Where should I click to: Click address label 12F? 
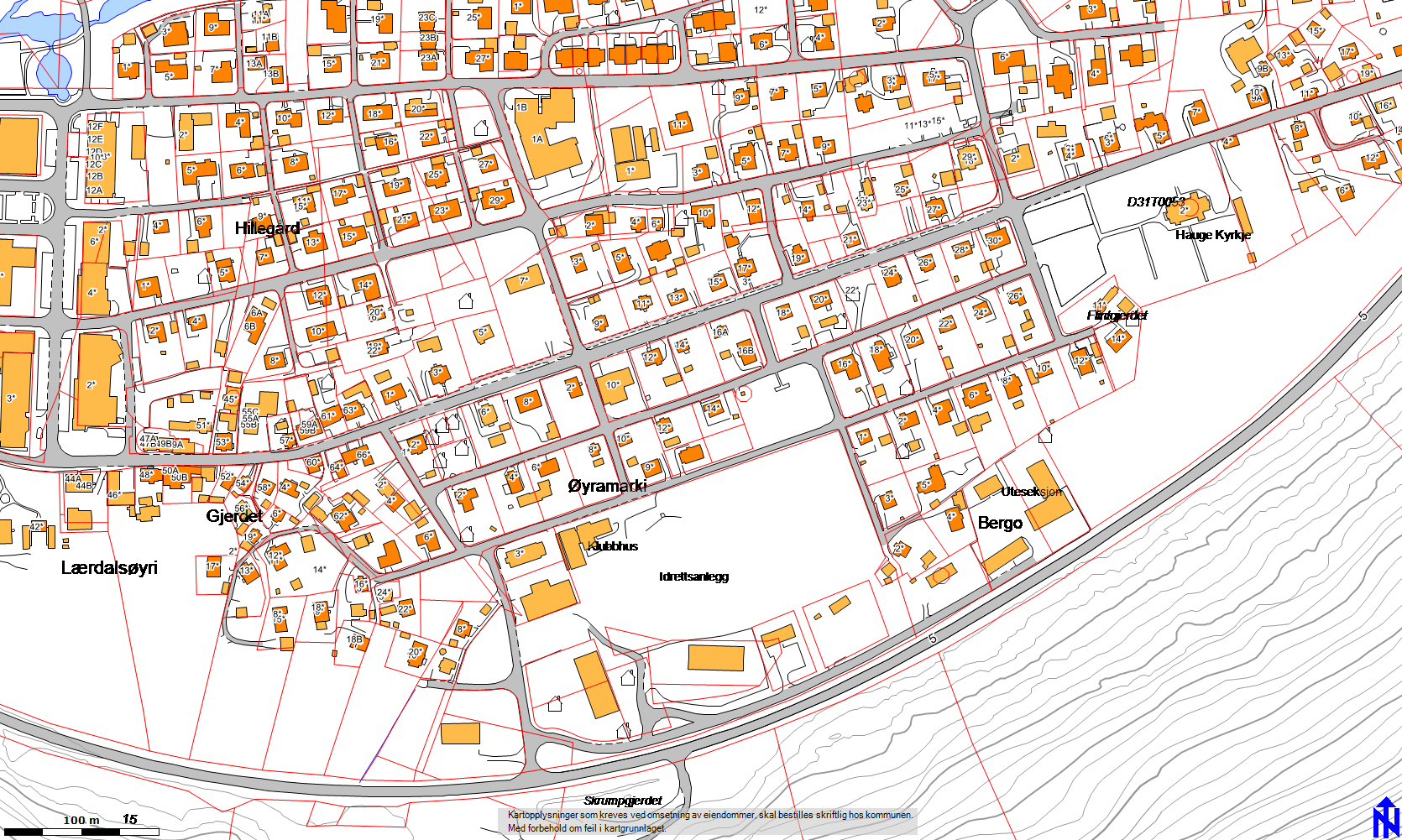[95, 127]
